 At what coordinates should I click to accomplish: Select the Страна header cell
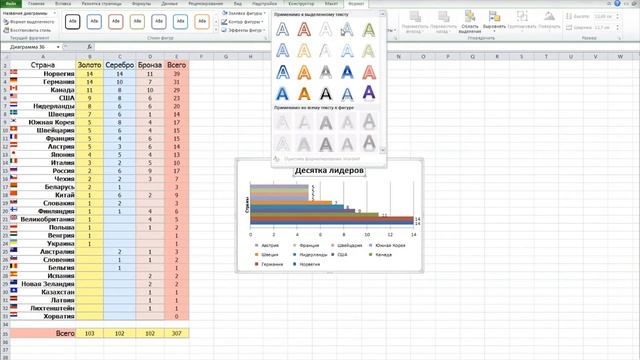coord(42,65)
